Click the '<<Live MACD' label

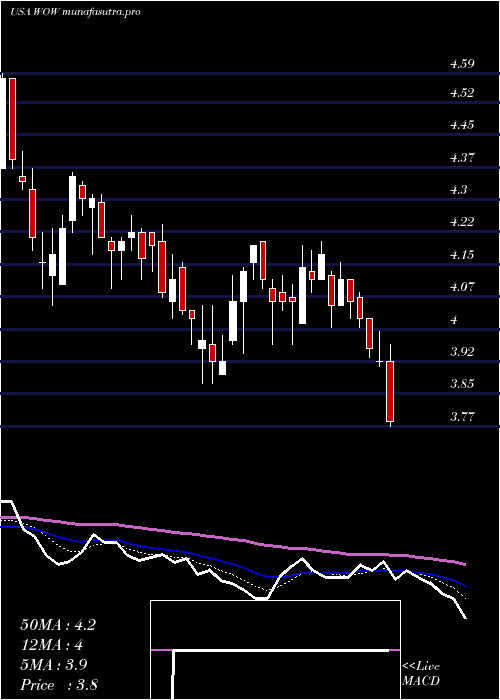click(421, 674)
